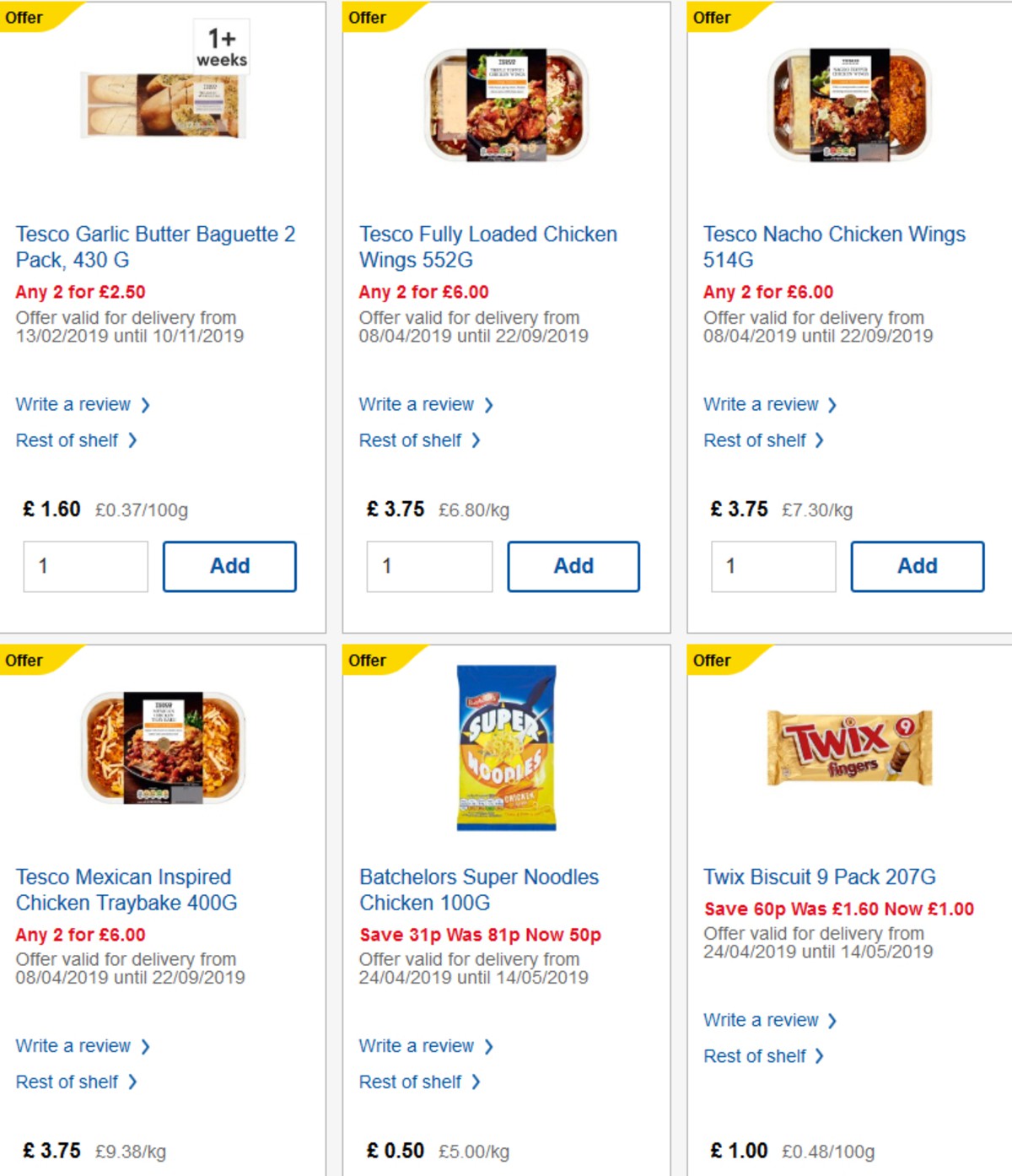
Task: Click the Mexican Inspired Chicken Traybake image
Action: (163, 747)
